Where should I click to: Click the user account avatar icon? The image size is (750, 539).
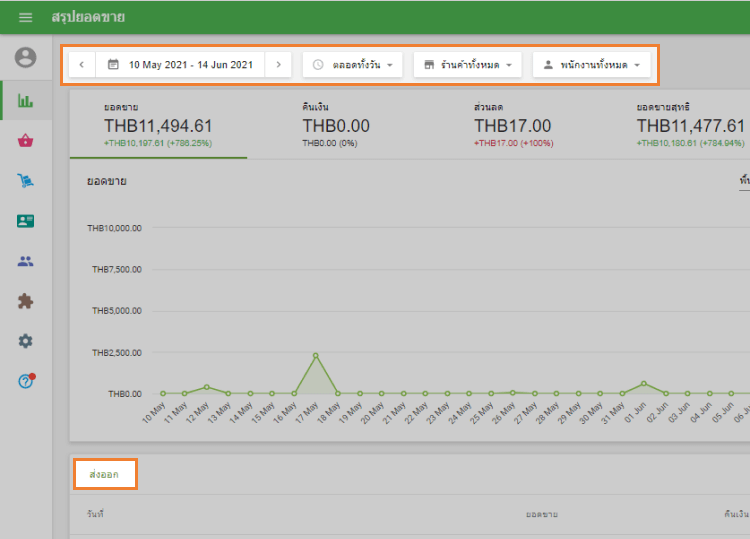[x=25, y=58]
